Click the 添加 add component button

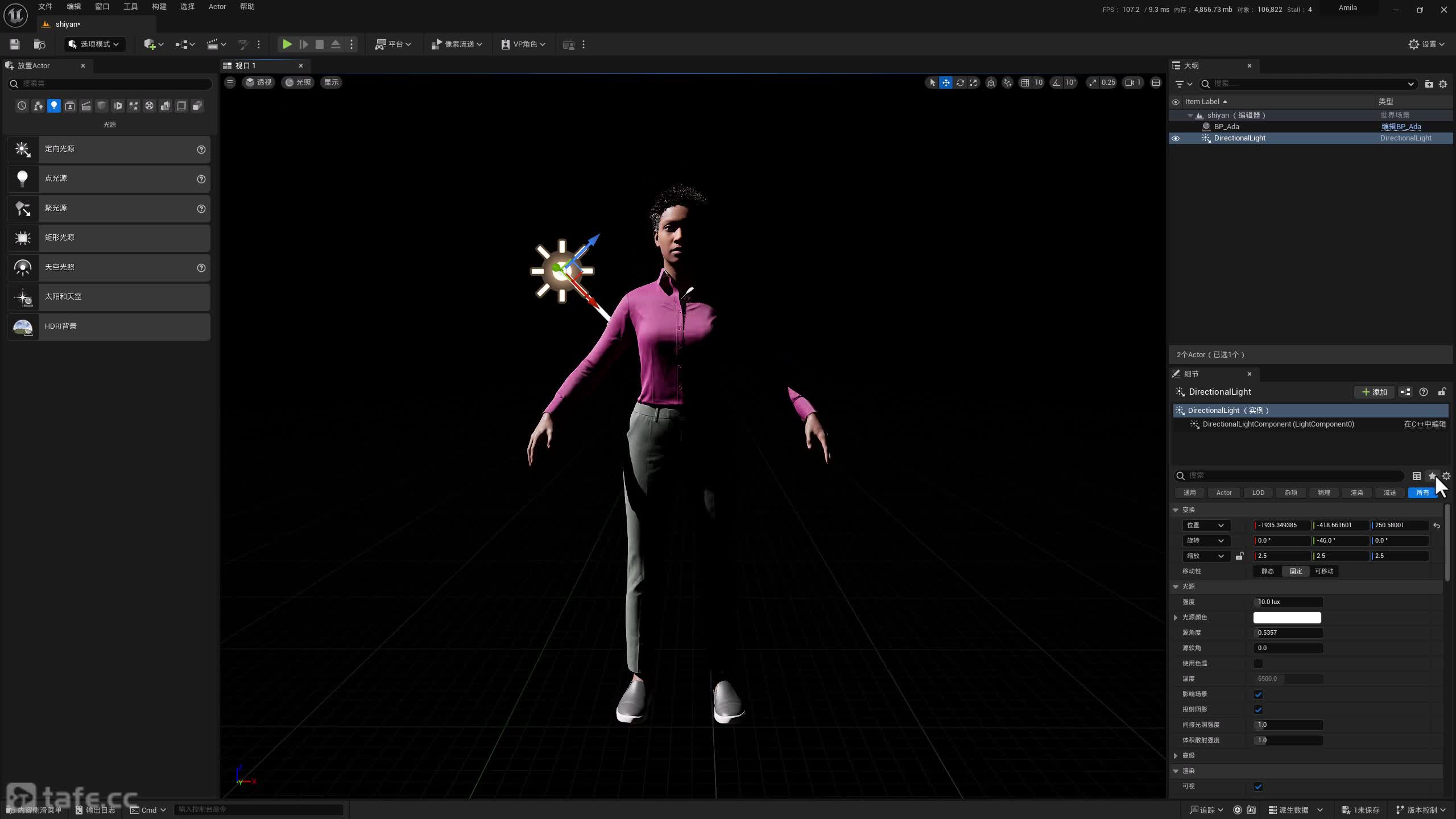(x=1374, y=392)
